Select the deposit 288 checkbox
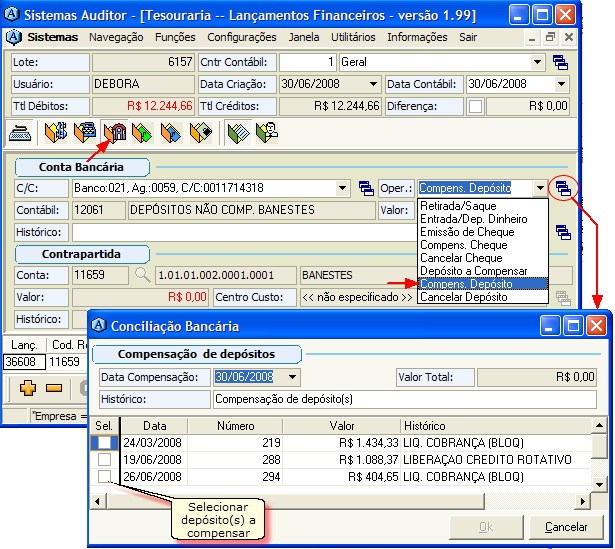 pyautogui.click(x=104, y=459)
